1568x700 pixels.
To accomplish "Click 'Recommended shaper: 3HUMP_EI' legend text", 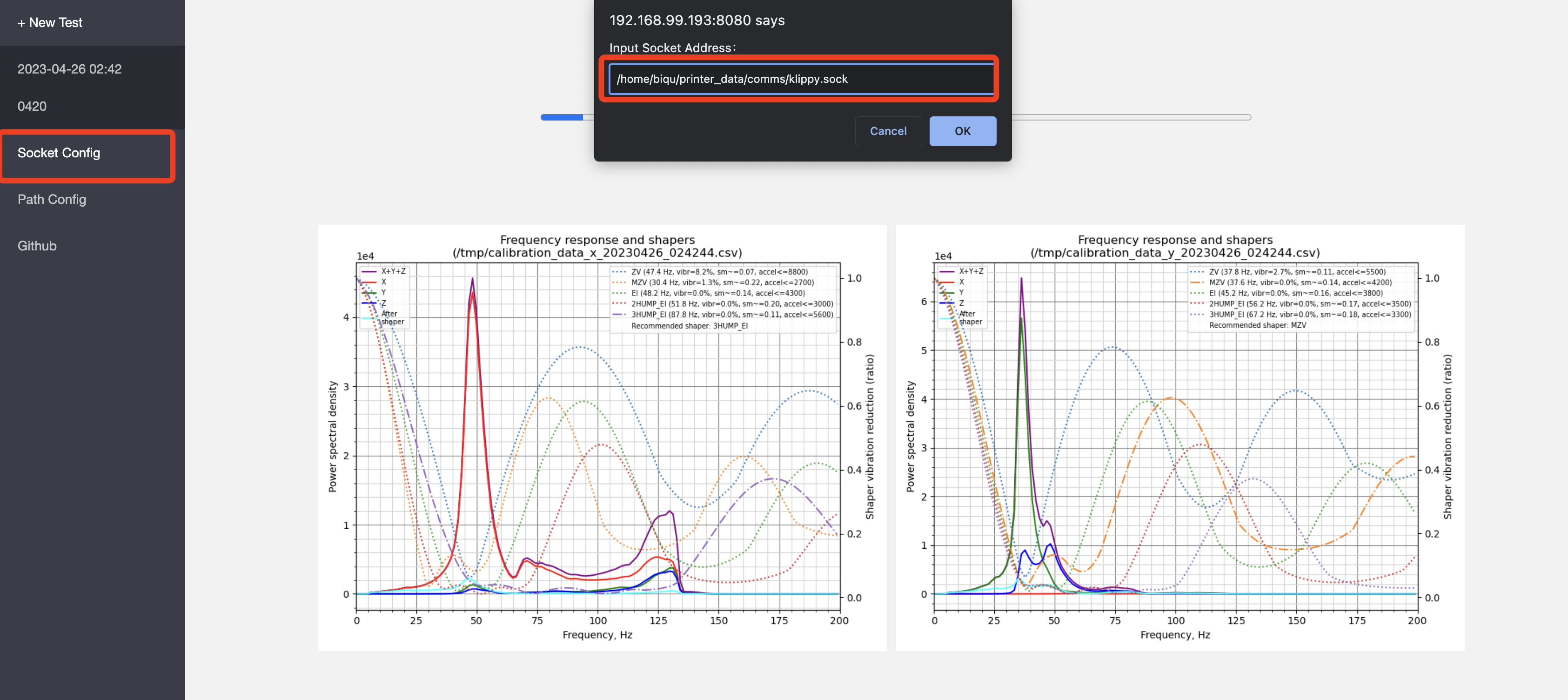I will coord(689,326).
